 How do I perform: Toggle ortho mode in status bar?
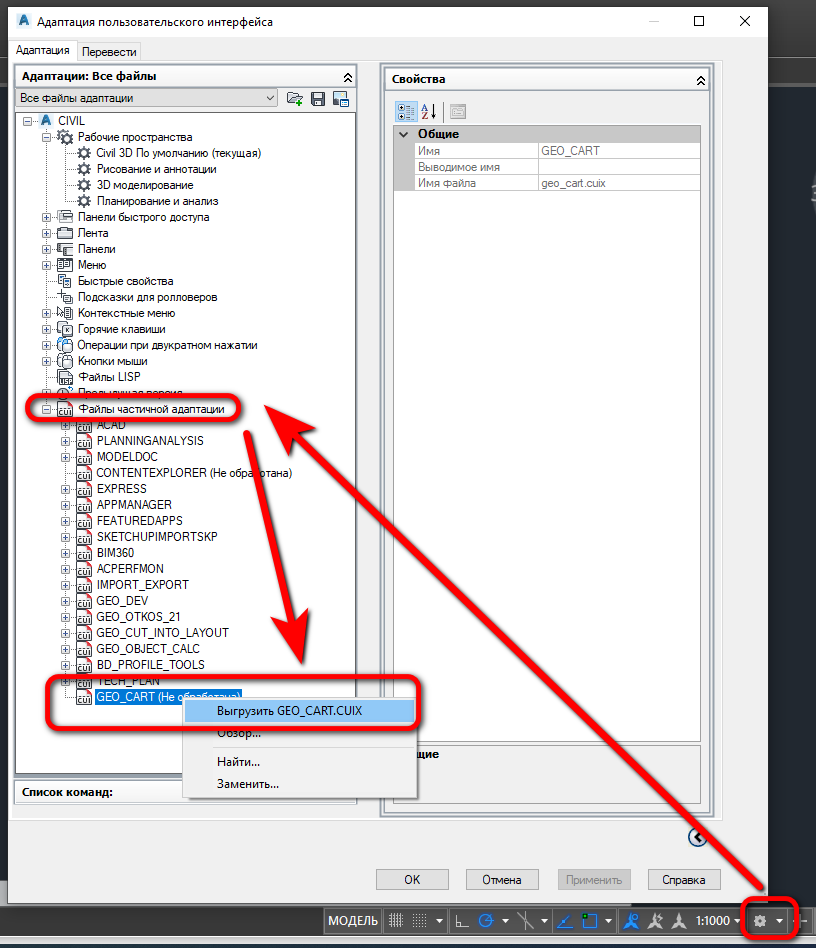tap(461, 920)
